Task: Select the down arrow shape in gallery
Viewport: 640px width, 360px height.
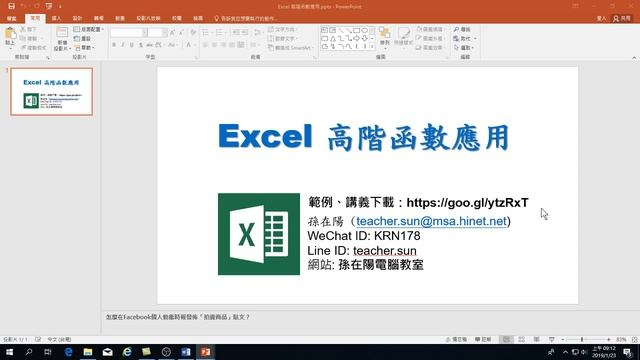Action: (x=364, y=38)
